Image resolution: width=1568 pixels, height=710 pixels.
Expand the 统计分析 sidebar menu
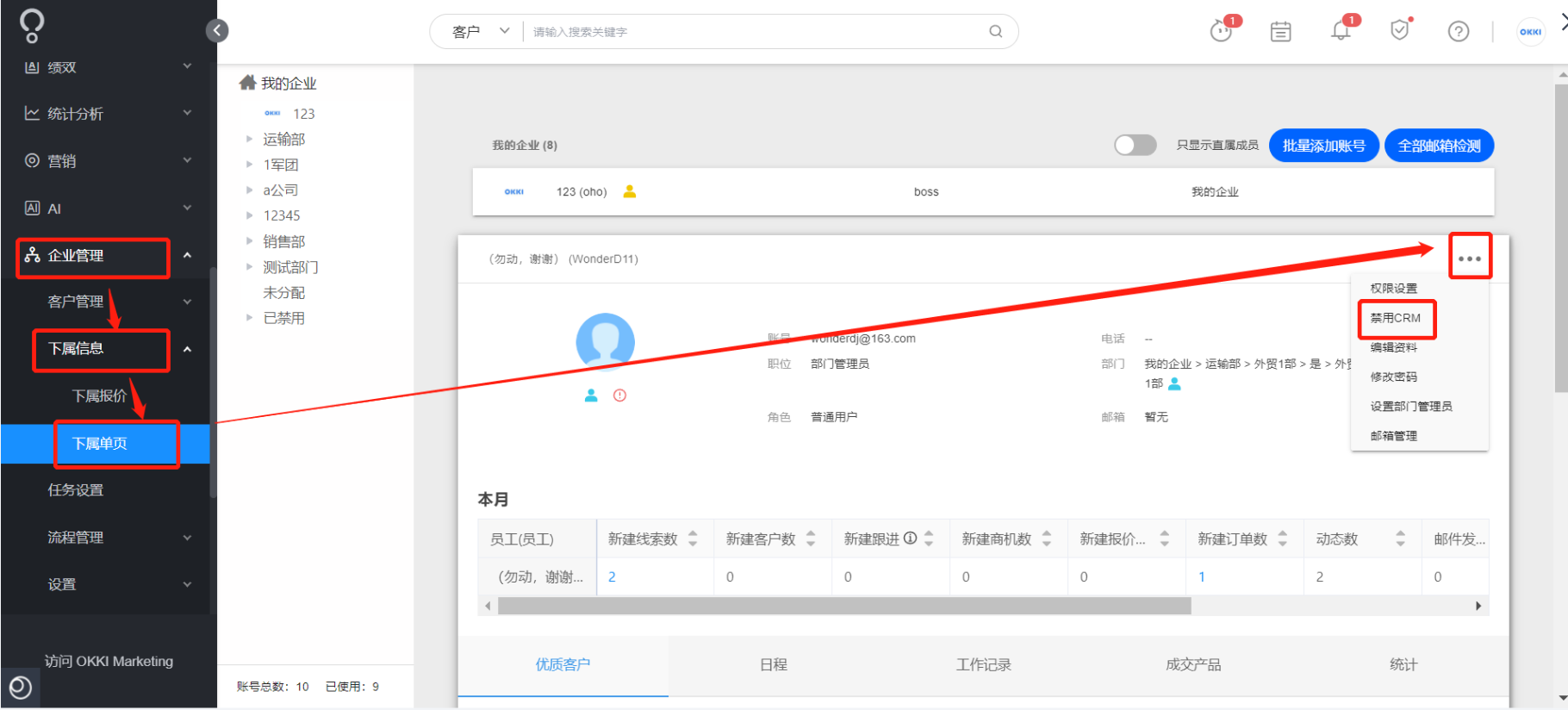pos(187,113)
